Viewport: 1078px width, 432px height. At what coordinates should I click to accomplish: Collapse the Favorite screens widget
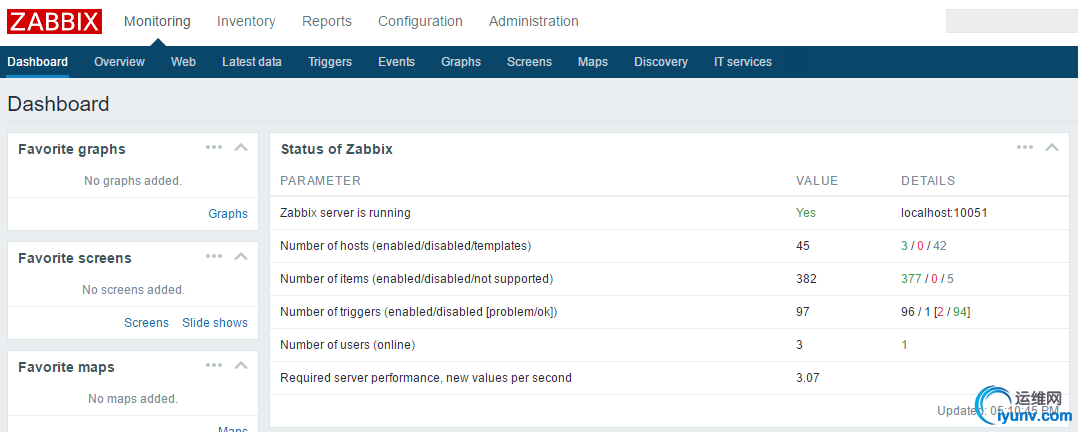pyautogui.click(x=240, y=256)
